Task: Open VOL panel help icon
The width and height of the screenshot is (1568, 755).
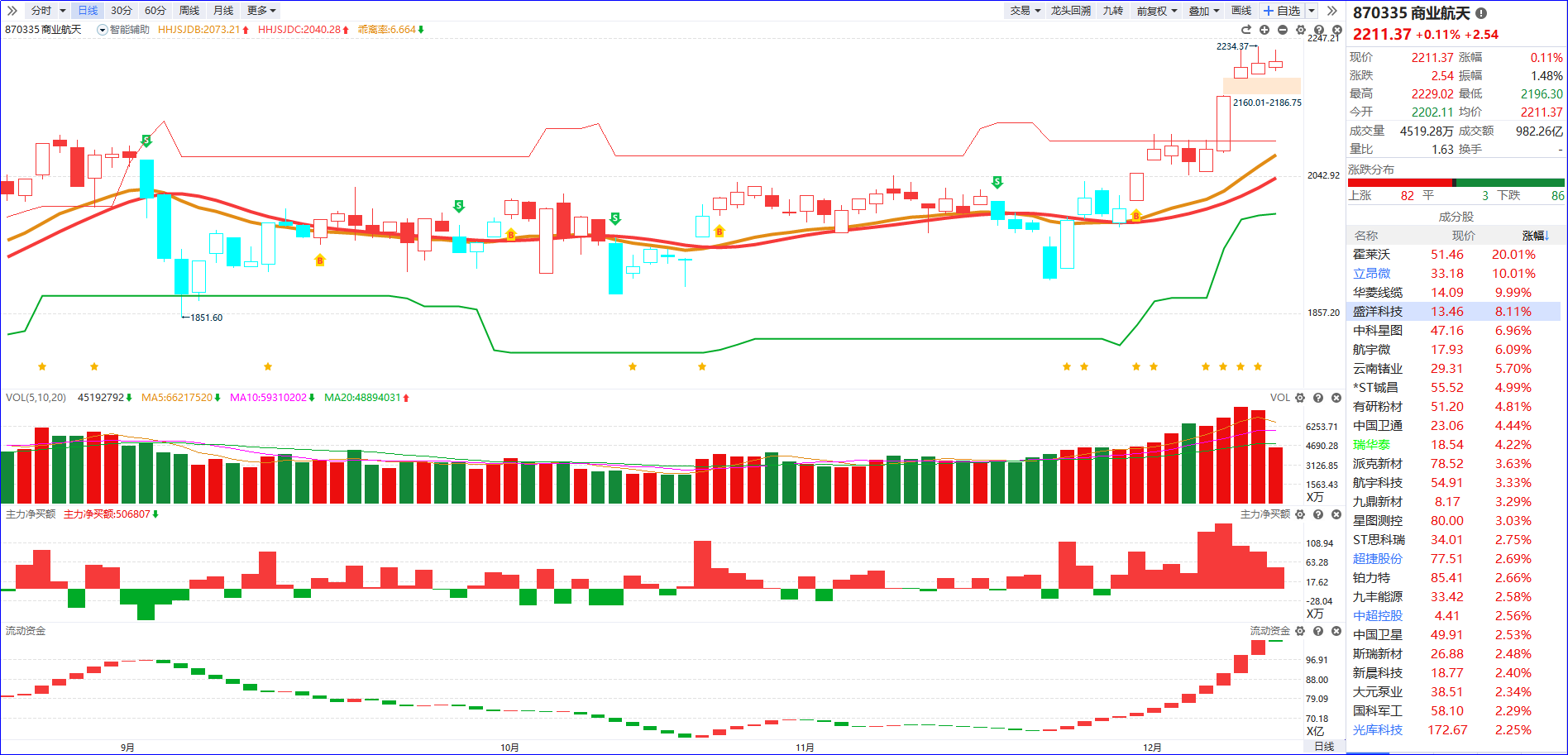Action: 1318,398
